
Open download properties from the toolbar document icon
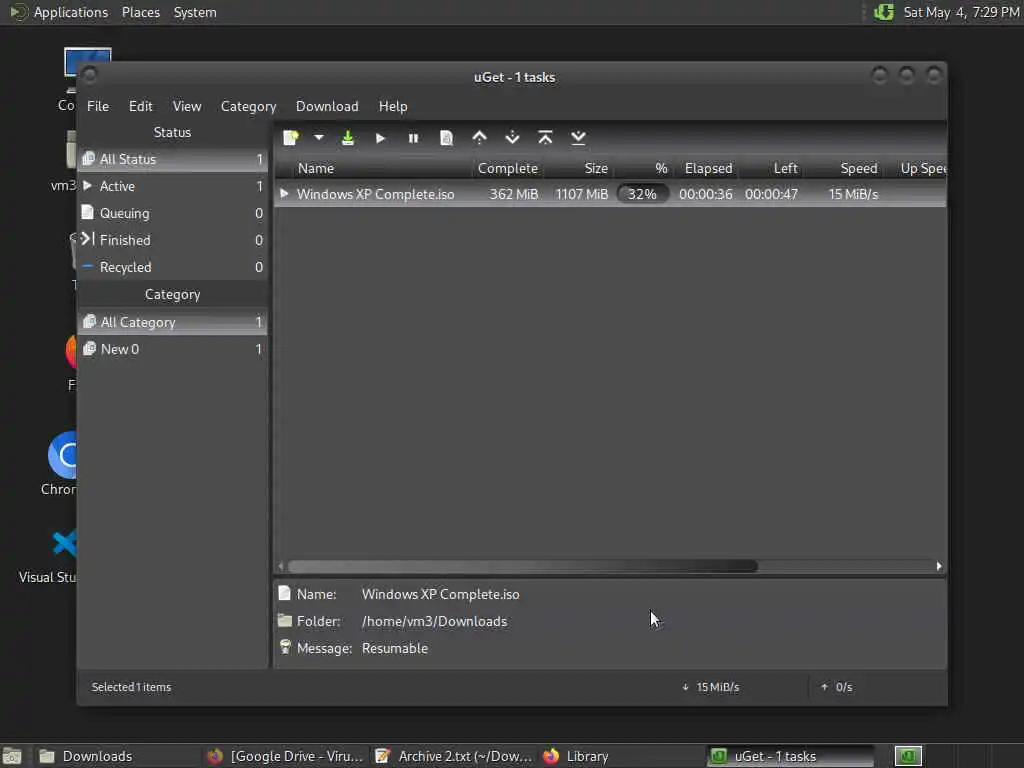point(447,138)
